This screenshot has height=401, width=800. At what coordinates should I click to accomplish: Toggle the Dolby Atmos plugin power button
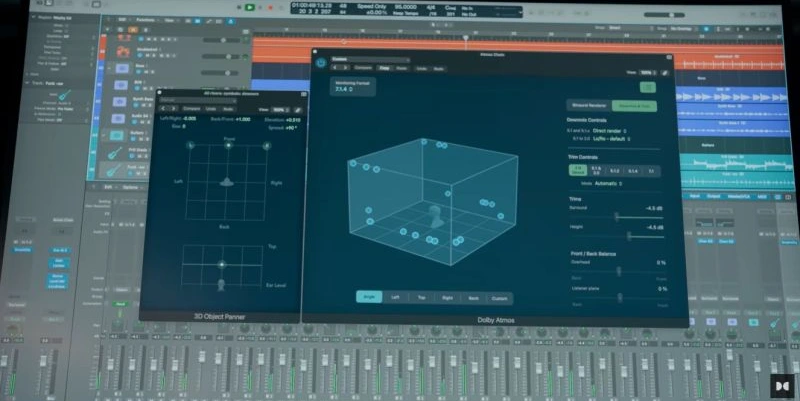coord(320,62)
